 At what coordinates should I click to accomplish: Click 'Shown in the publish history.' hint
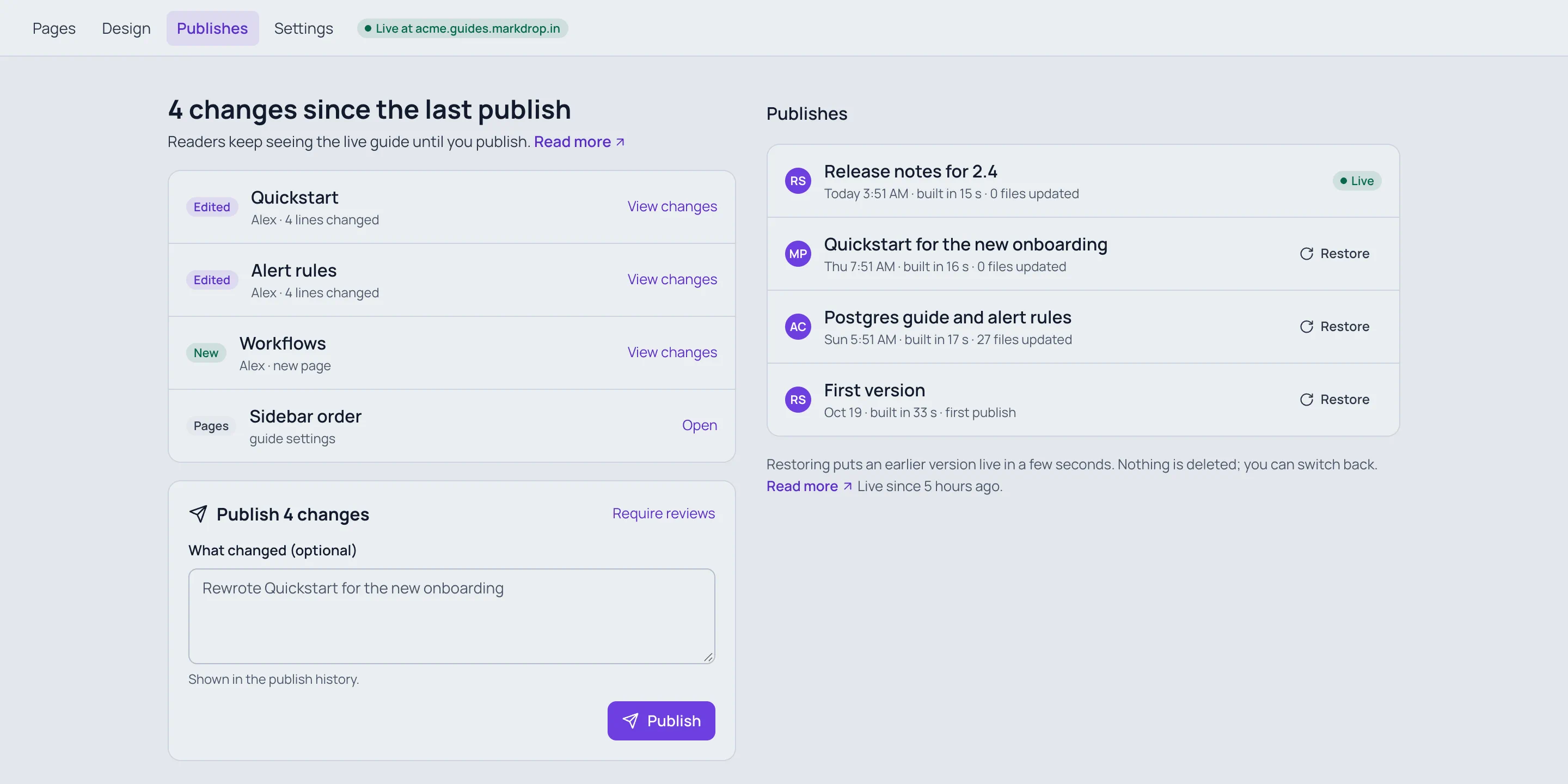click(x=274, y=679)
